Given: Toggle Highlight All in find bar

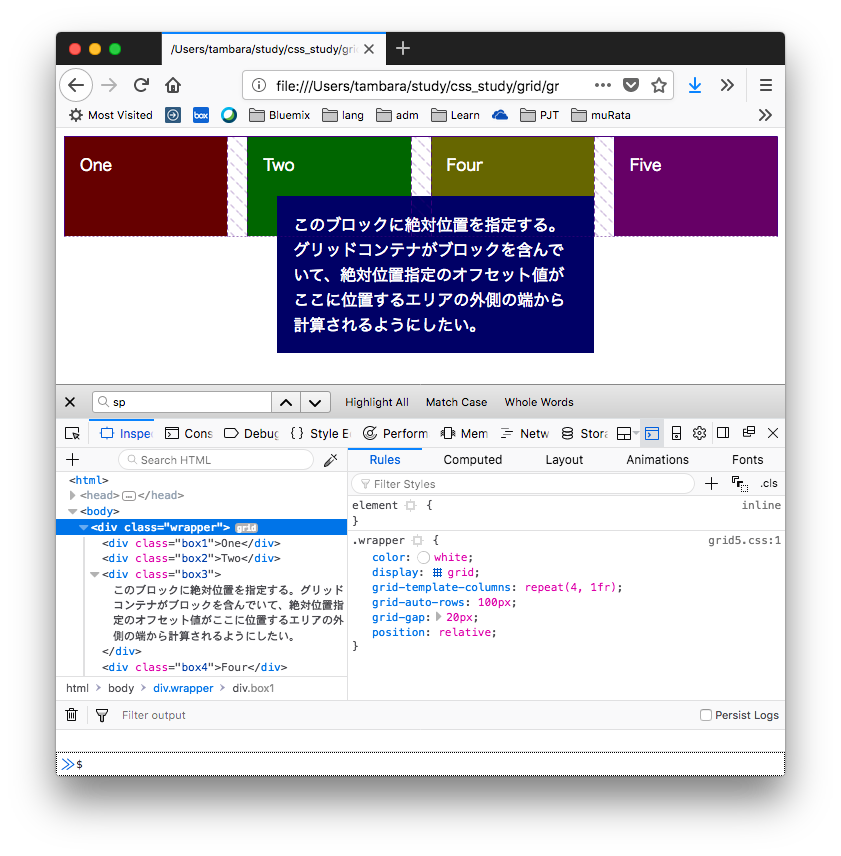Looking at the screenshot, I should click(x=377, y=402).
